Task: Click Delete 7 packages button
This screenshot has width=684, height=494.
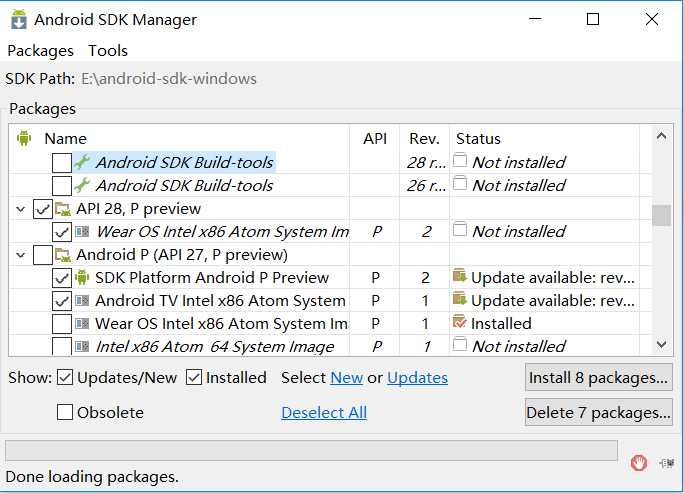Action: point(598,412)
